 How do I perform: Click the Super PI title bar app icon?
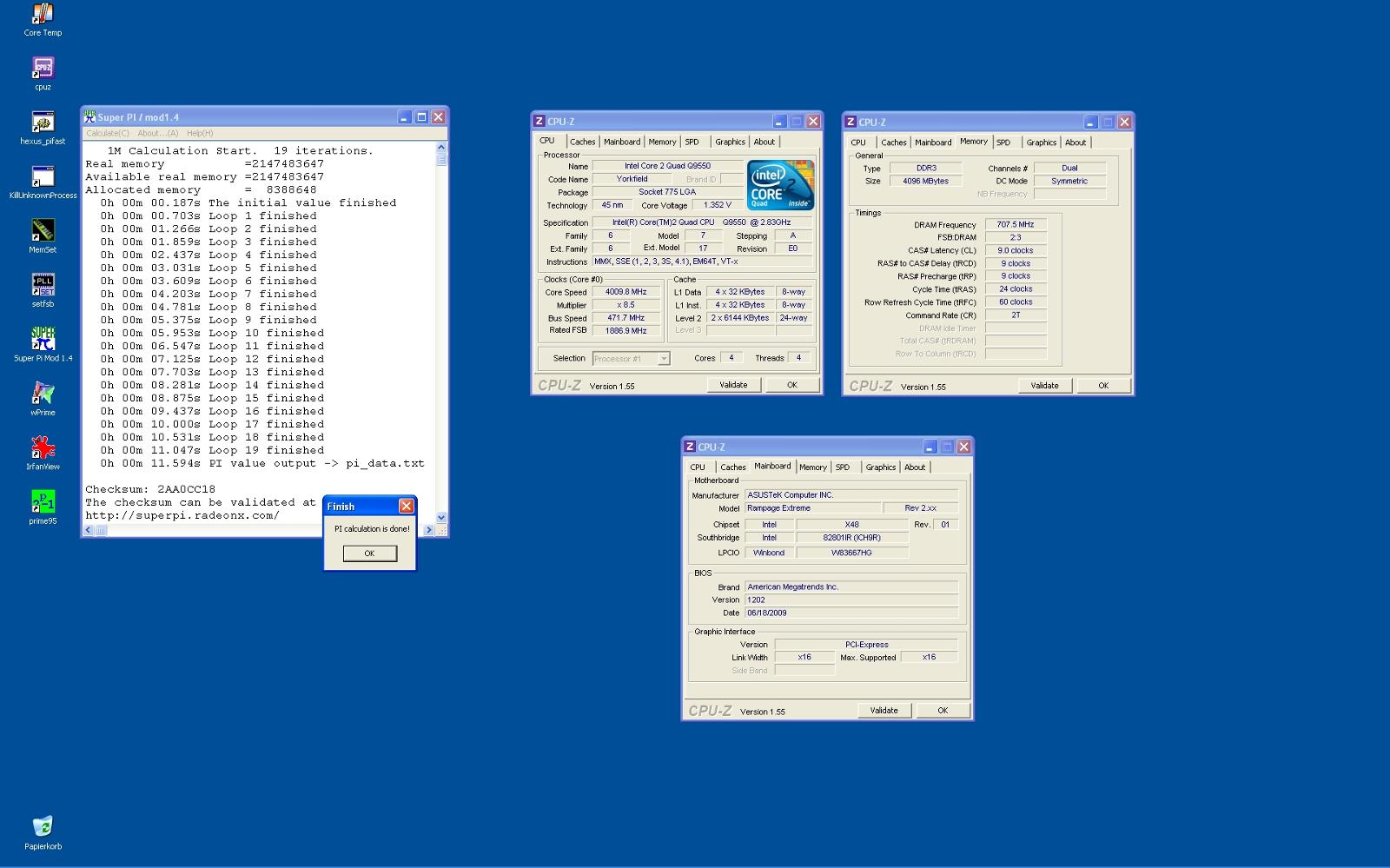click(89, 117)
